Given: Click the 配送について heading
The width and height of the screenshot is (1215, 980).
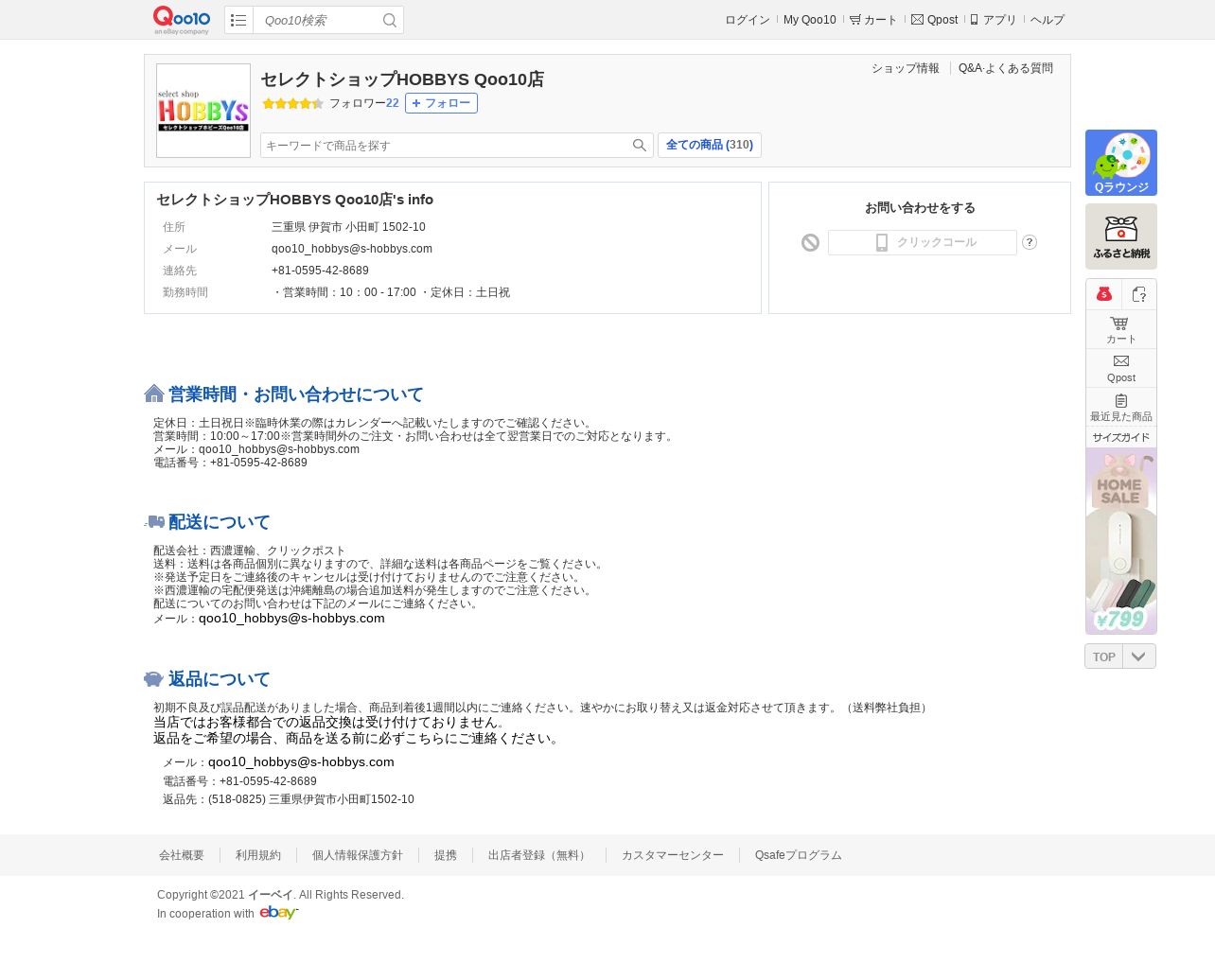Looking at the screenshot, I should pos(220,522).
